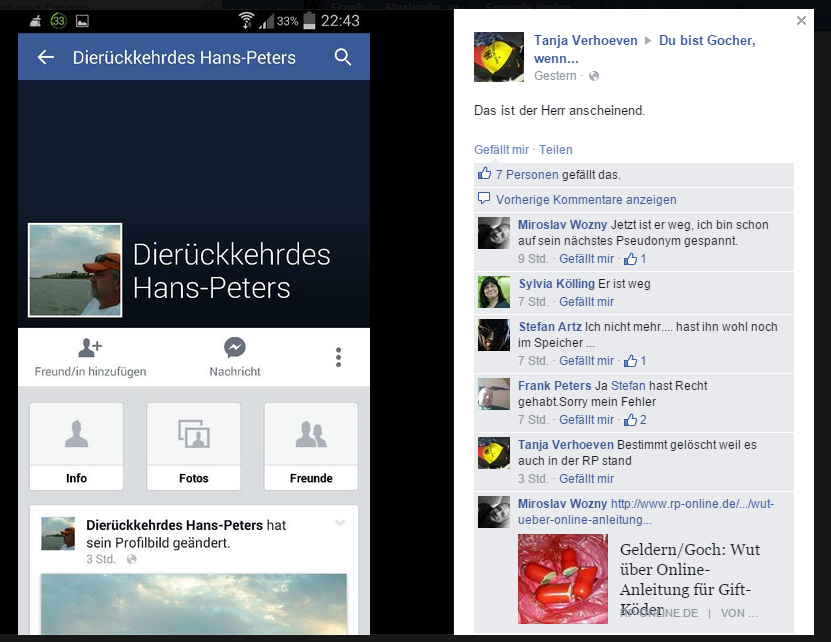Tap the back arrow in profile header
Viewport: 831px width, 642px height.
[46, 57]
